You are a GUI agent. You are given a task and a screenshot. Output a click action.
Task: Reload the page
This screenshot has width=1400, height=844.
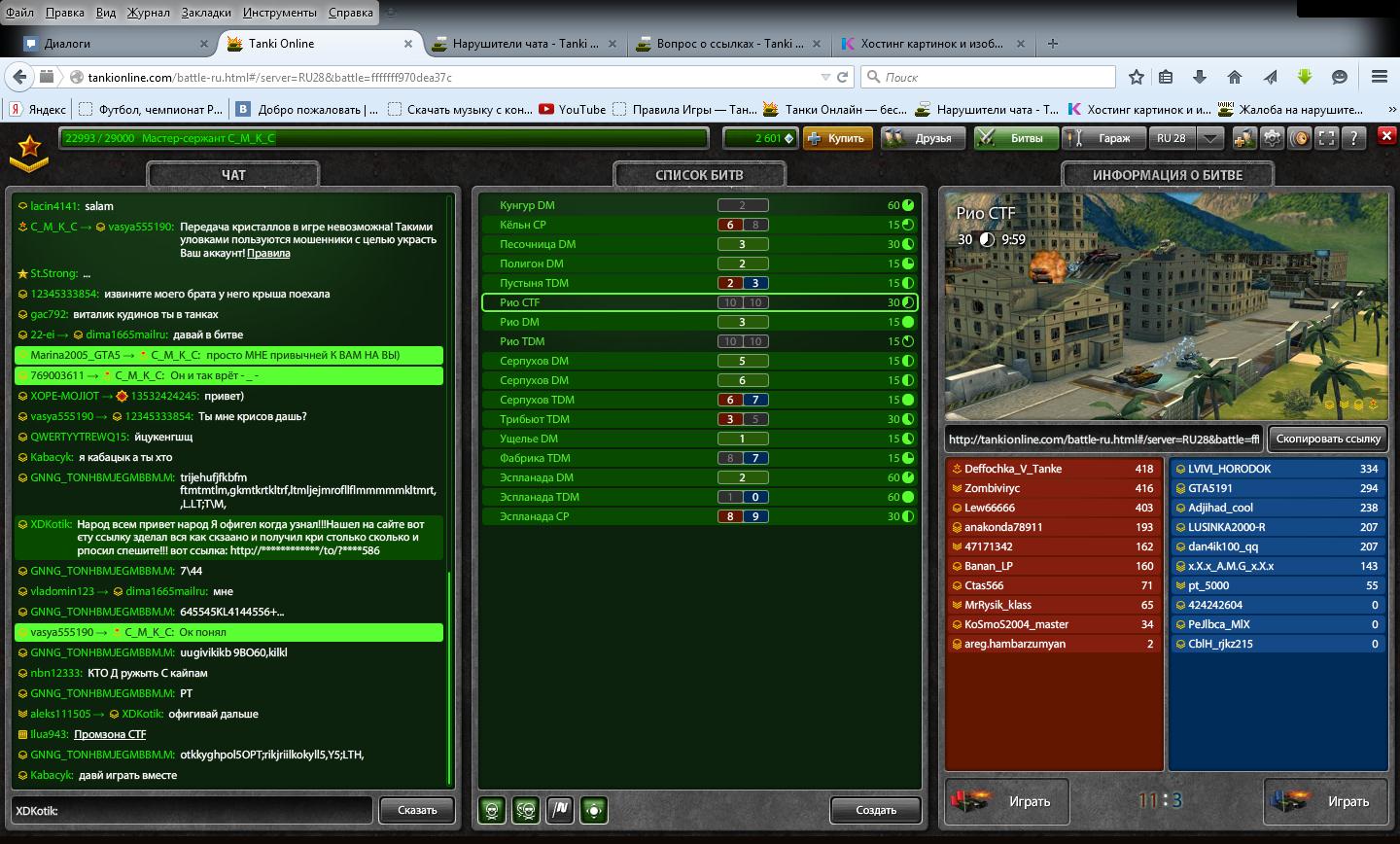pyautogui.click(x=843, y=77)
